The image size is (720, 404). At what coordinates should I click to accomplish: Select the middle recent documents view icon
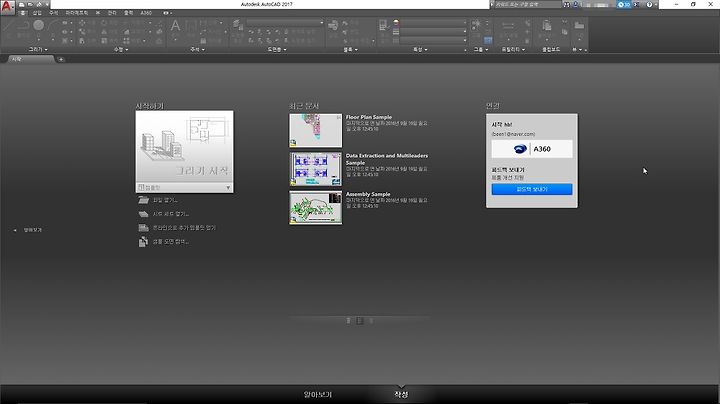(360, 320)
